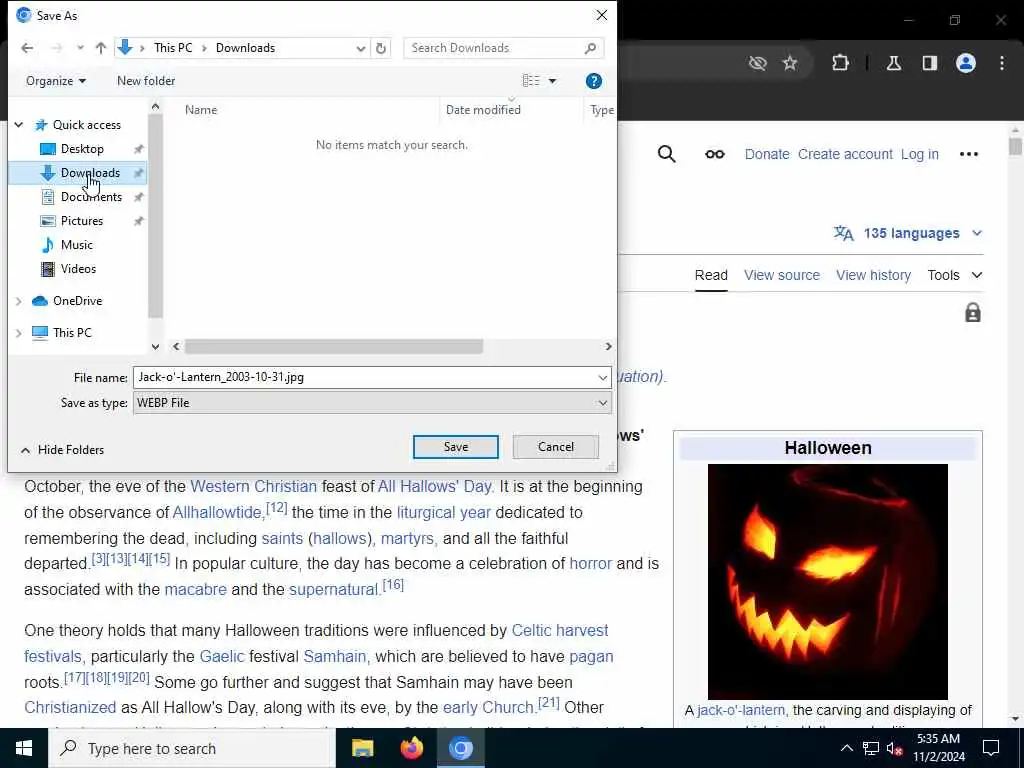The image size is (1024, 768).
Task: Click taskbar search box
Action: point(192,748)
